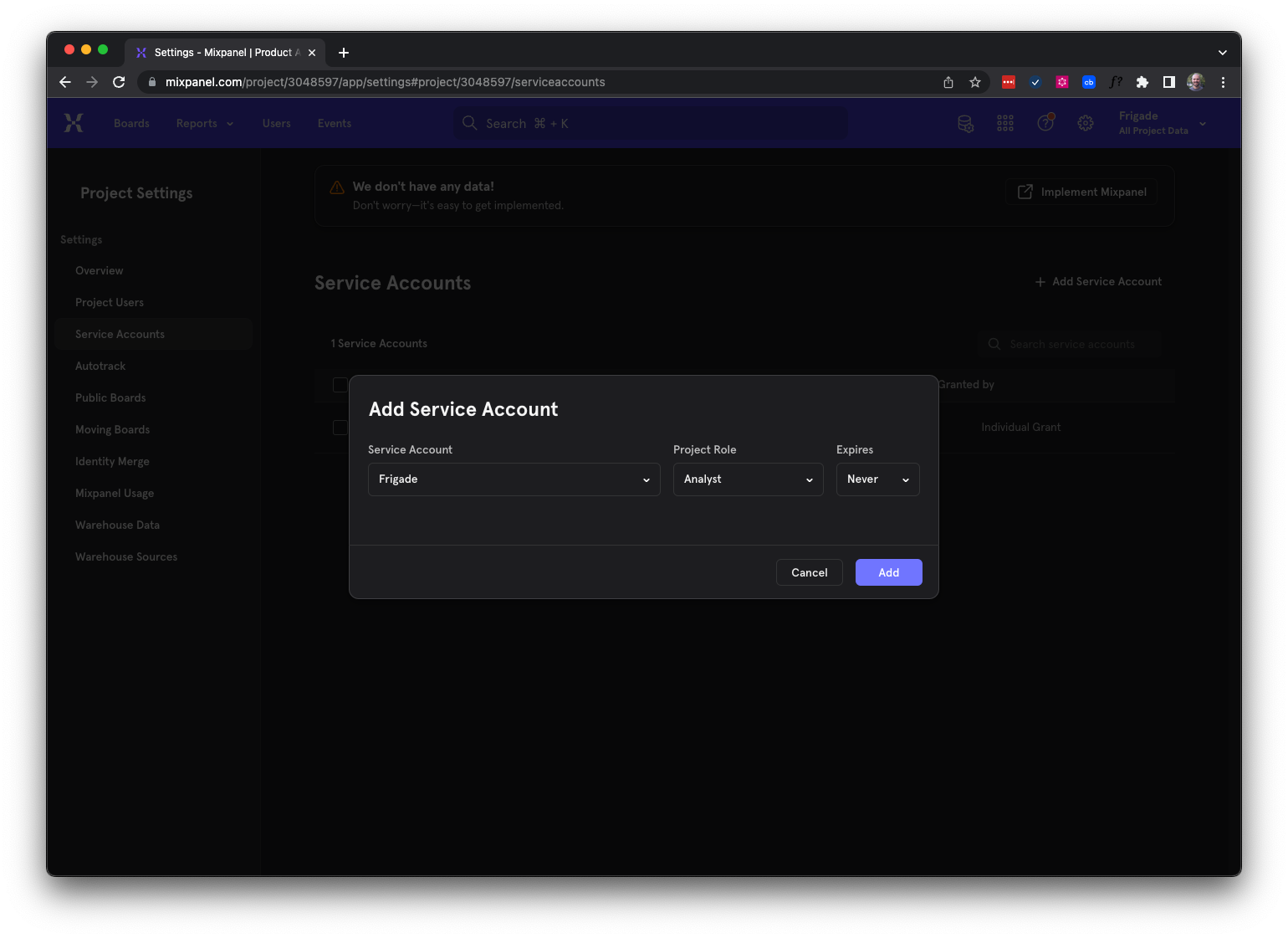Click the browser forward arrow
The image size is (1288, 938).
92,82
